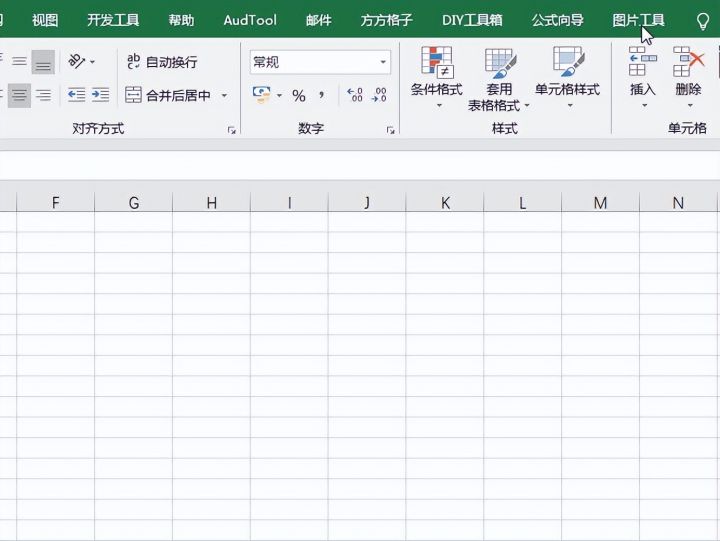Image resolution: width=720 pixels, height=541 pixels.
Task: Open 单元格样式 cell styles
Action: [568, 77]
